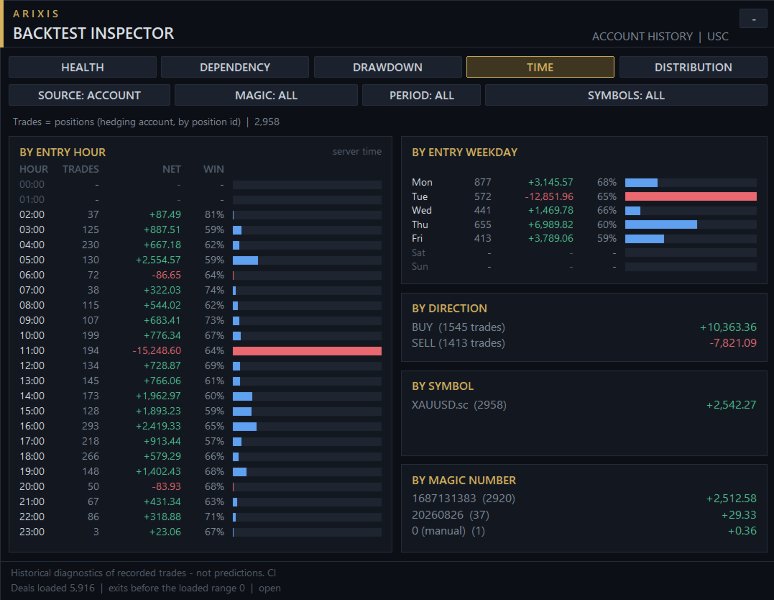Image resolution: width=774 pixels, height=600 pixels.
Task: Click the +2,554.57 net value
Action: point(158,260)
